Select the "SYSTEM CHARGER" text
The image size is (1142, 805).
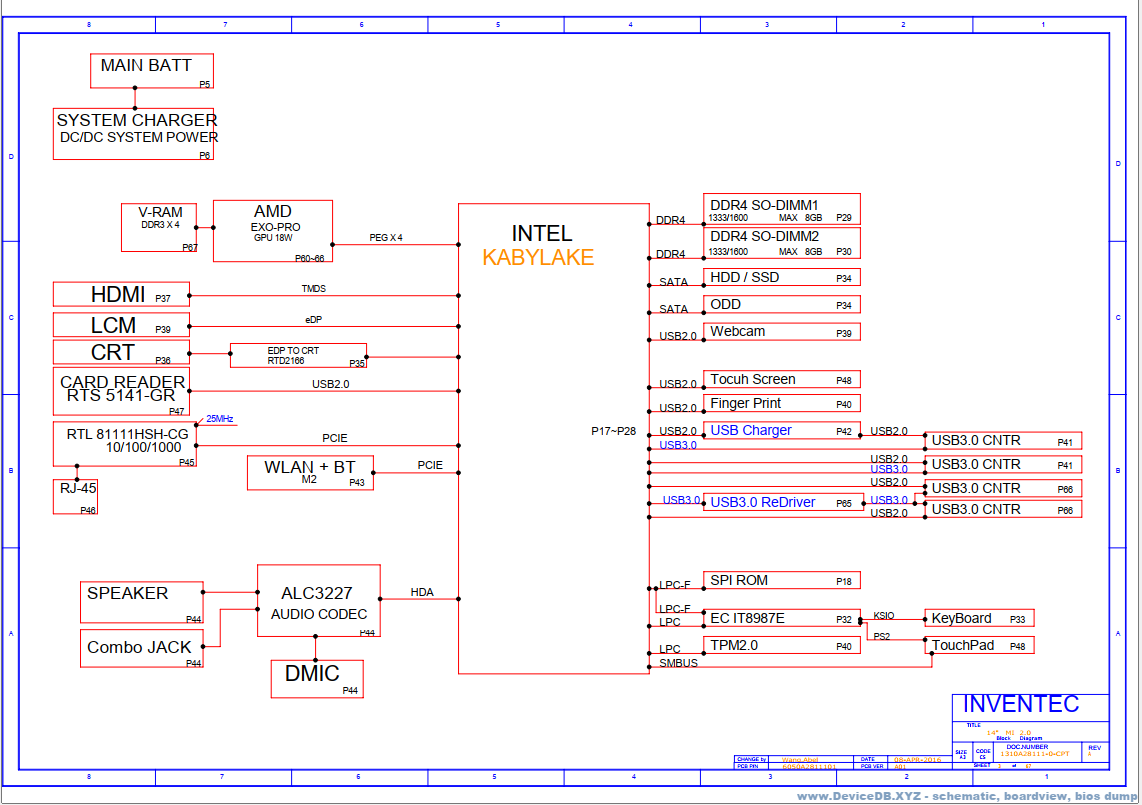(x=137, y=120)
